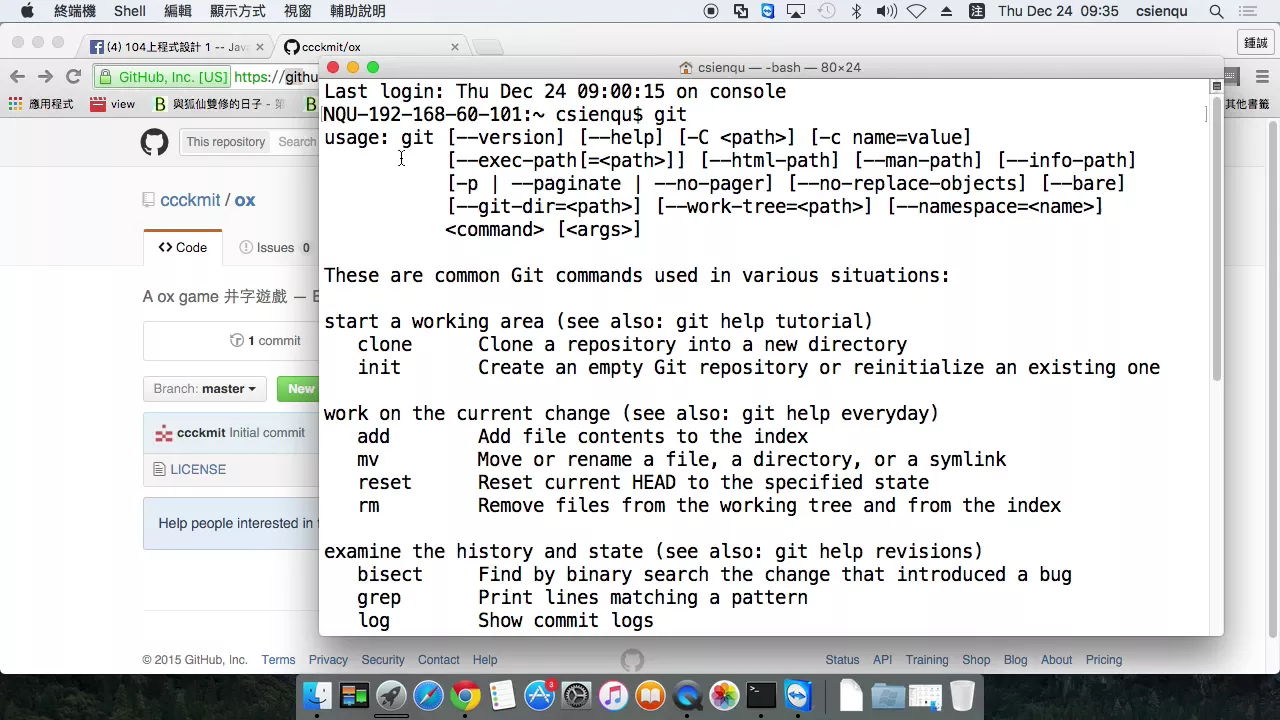Open the 注 input method menu

click(x=977, y=11)
